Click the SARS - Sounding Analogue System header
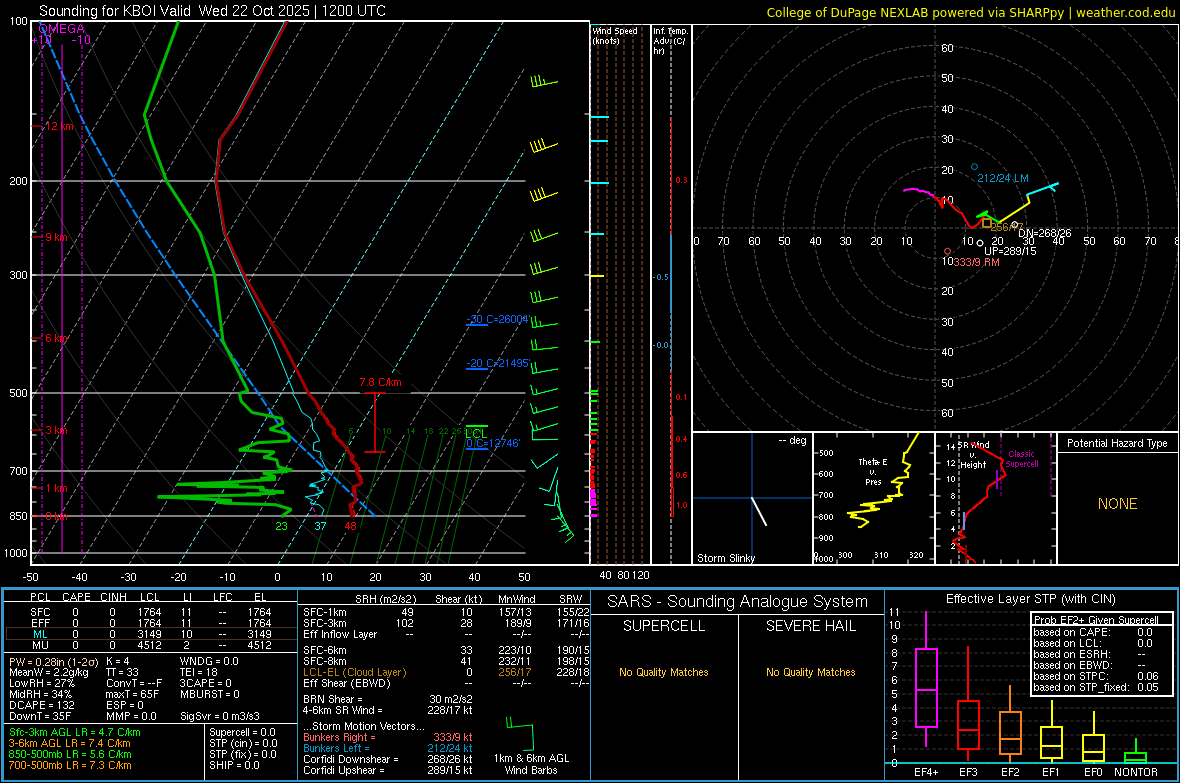Screen dimensions: 1180x783 [x=738, y=602]
